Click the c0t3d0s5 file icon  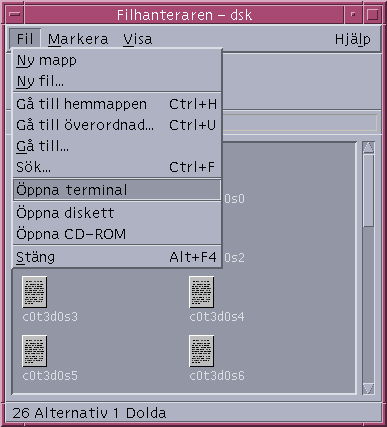coord(34,351)
